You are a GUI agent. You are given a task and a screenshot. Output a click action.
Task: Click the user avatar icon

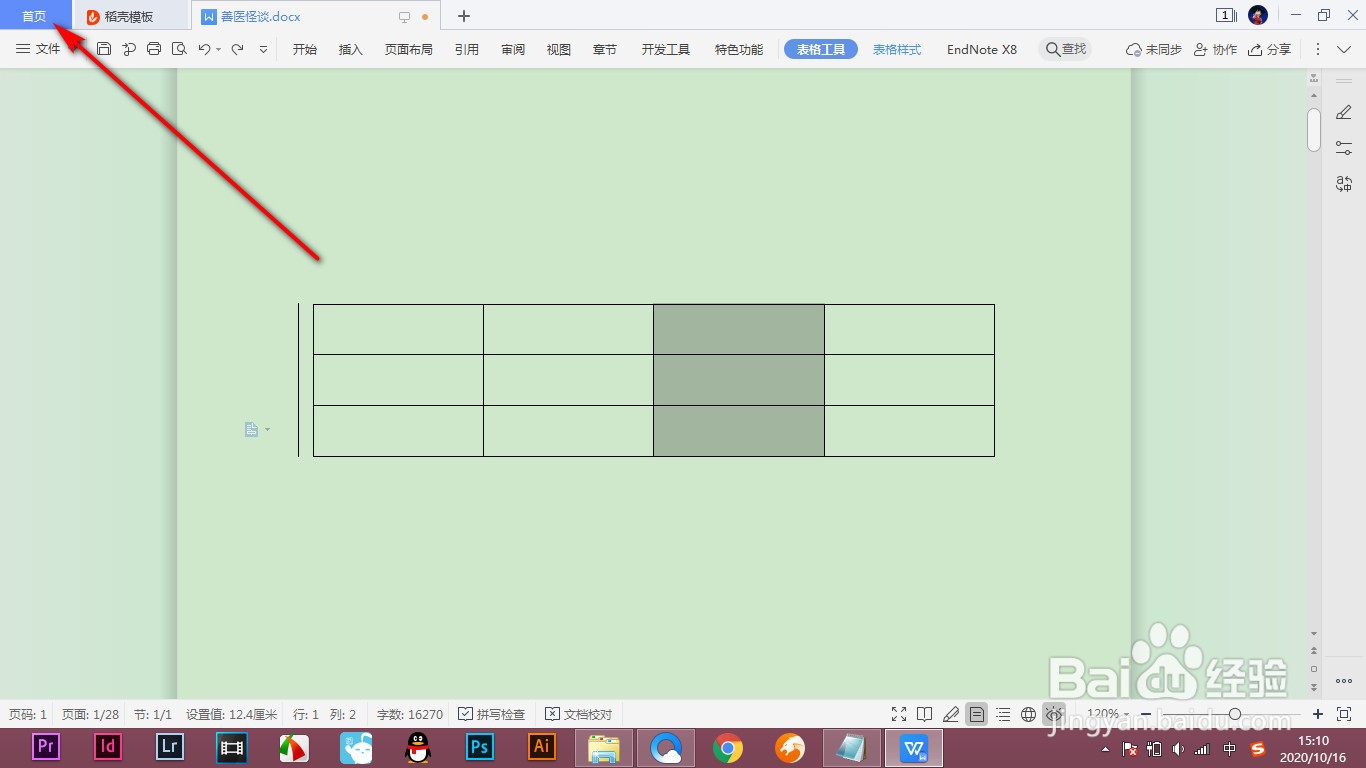pyautogui.click(x=1258, y=16)
